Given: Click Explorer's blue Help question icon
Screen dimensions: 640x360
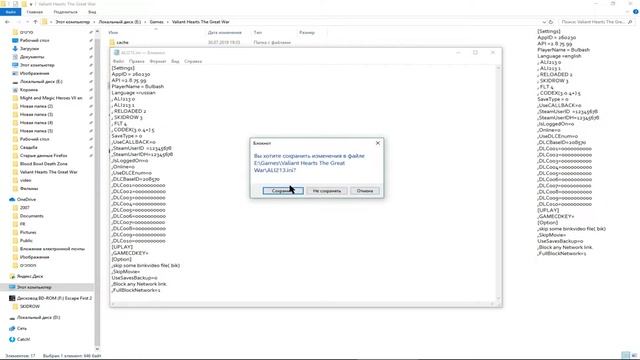Looking at the screenshot, I should point(635,12).
